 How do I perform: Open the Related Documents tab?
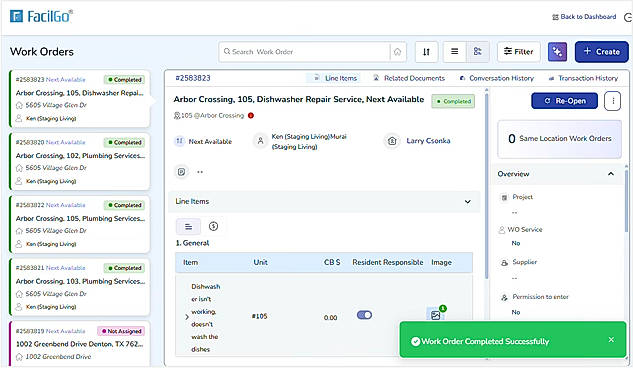tap(409, 78)
